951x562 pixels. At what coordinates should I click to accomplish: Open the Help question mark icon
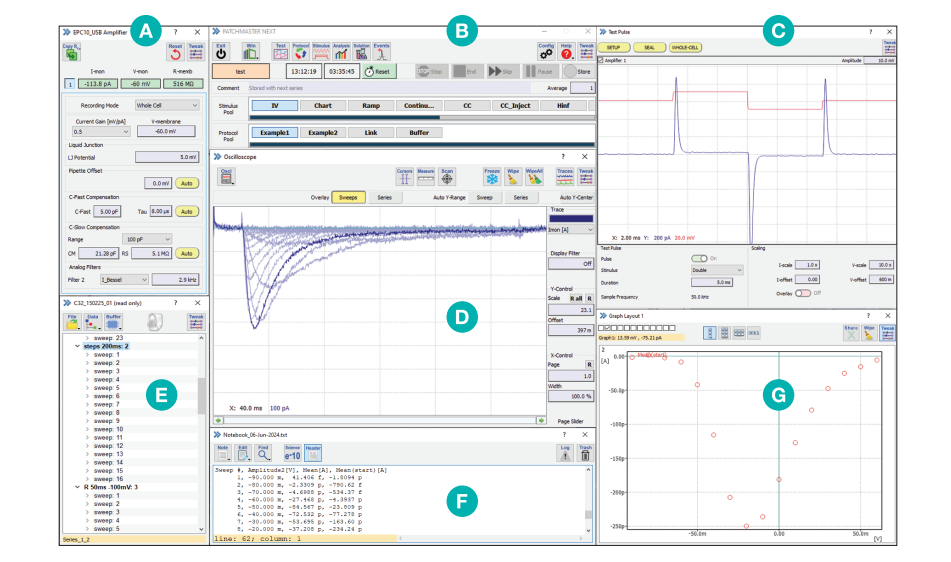tap(566, 52)
